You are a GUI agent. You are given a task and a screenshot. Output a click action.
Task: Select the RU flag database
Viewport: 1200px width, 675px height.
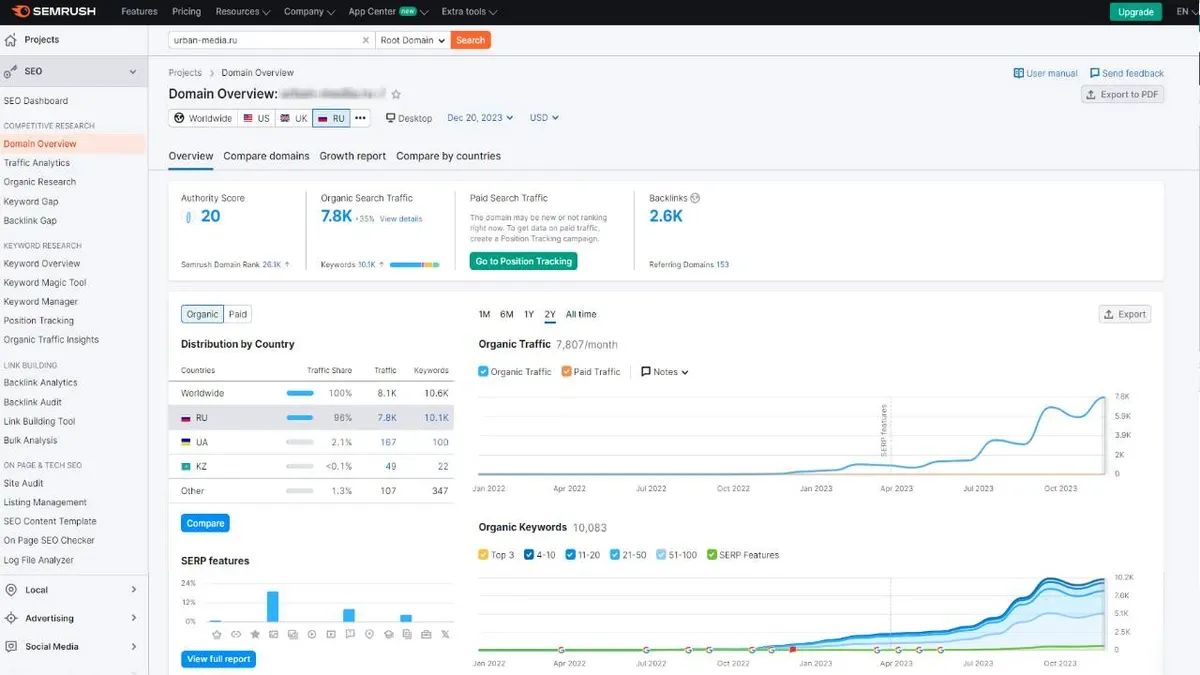[331, 118]
